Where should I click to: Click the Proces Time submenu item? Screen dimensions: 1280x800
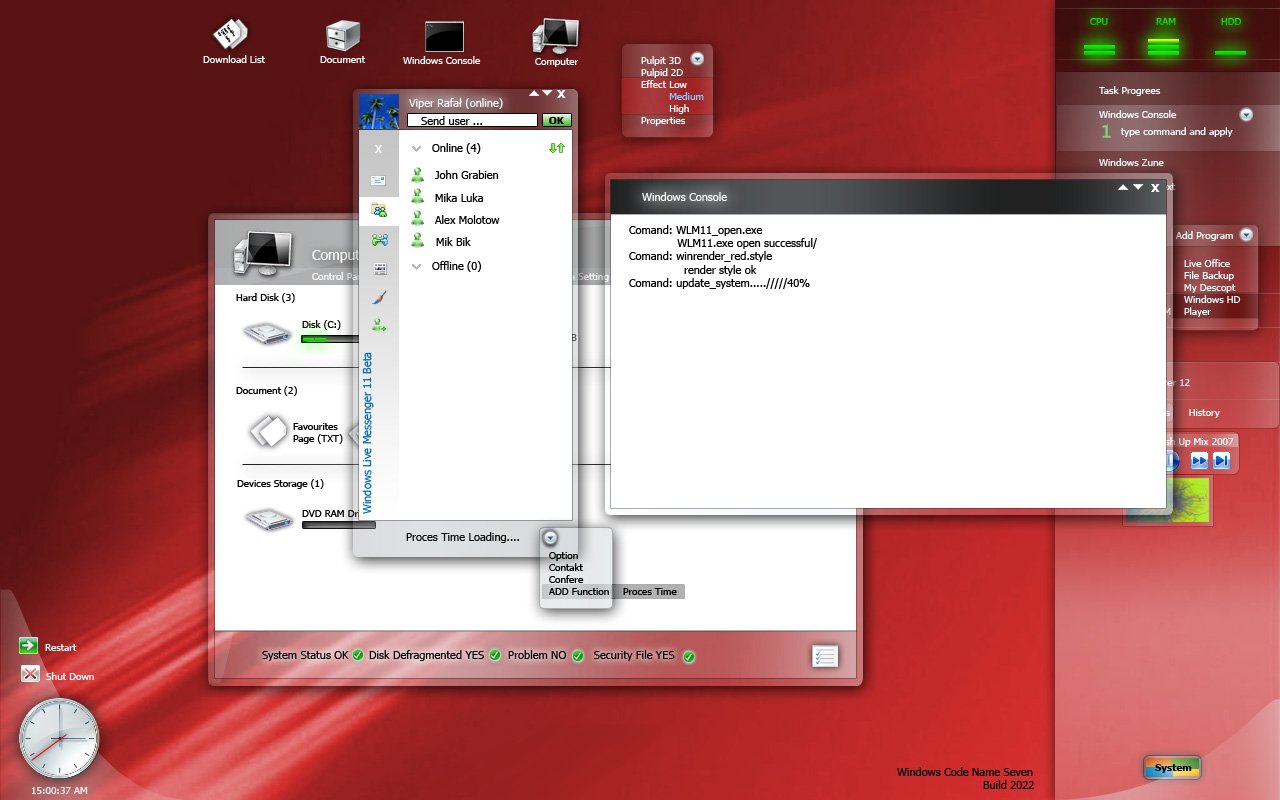click(649, 592)
